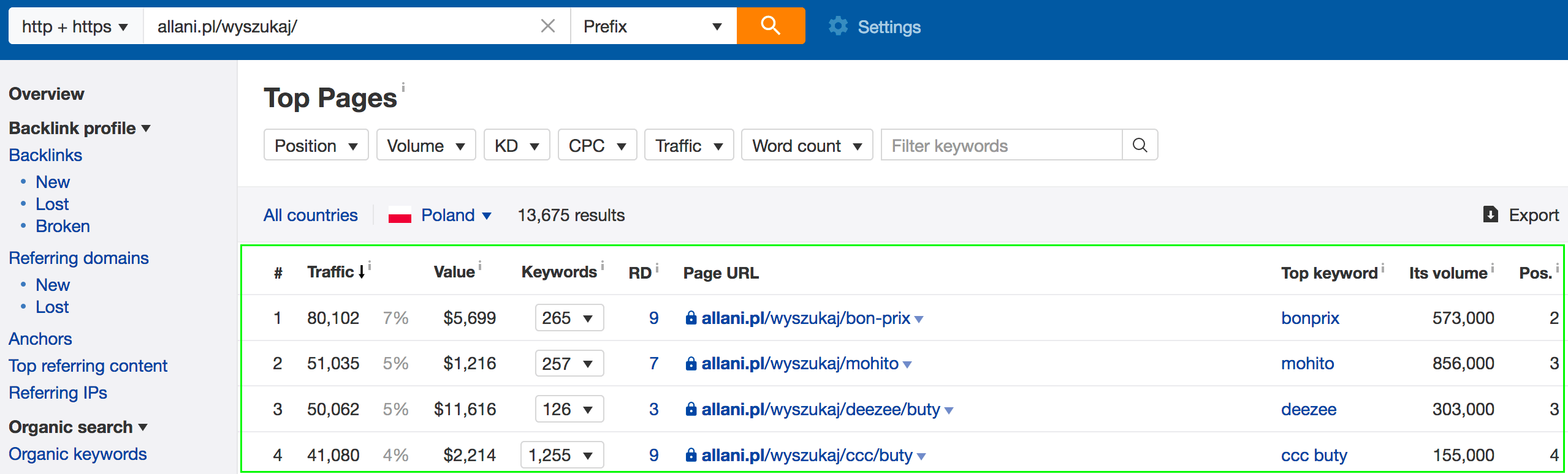
Task: Open Referring domains in sidebar
Action: pos(78,258)
